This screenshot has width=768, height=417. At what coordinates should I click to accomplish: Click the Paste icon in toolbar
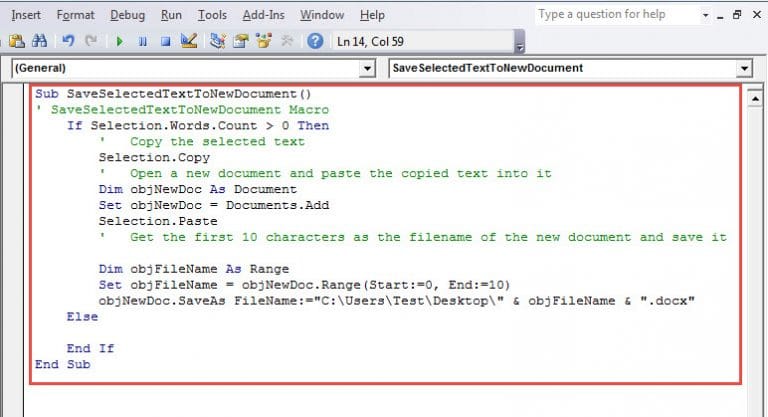point(15,41)
